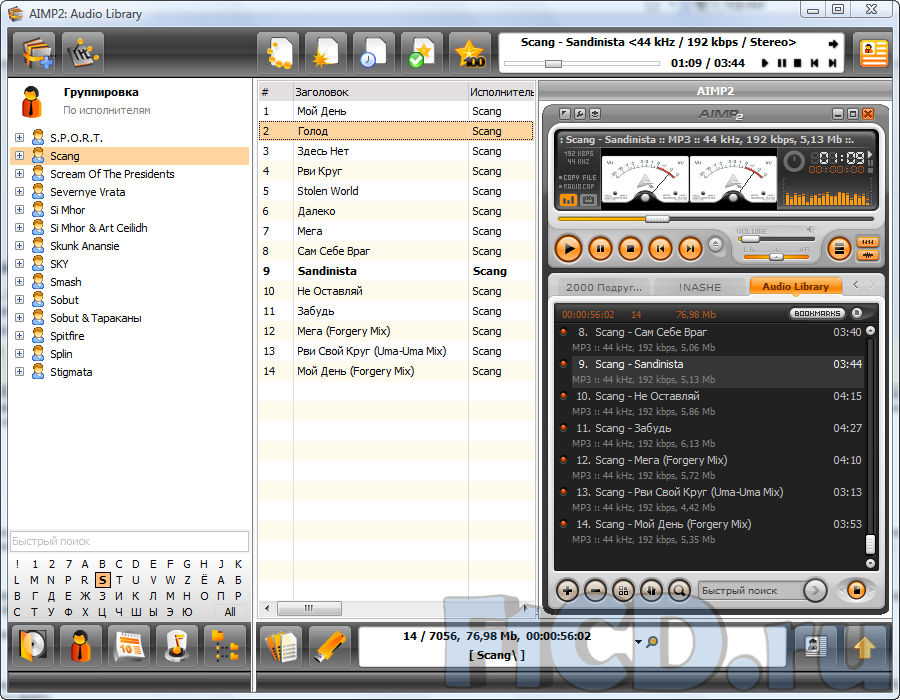
Task: Group library by albums using disc icon
Action: [x=33, y=646]
